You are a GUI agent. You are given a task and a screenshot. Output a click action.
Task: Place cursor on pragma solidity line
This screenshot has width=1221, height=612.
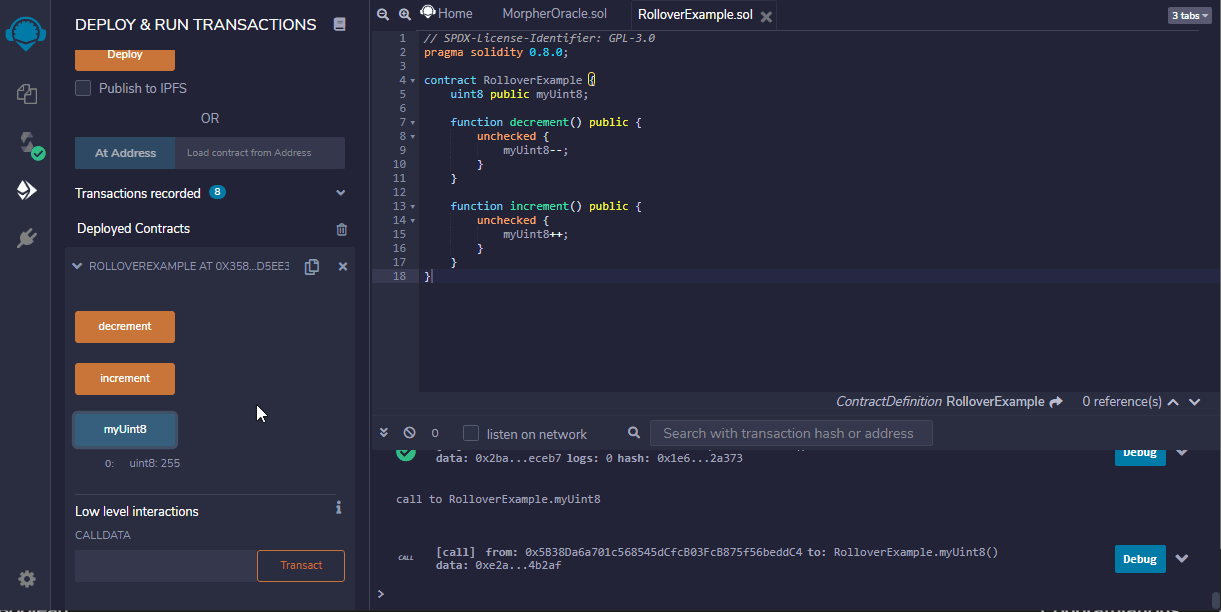[x=496, y=52]
